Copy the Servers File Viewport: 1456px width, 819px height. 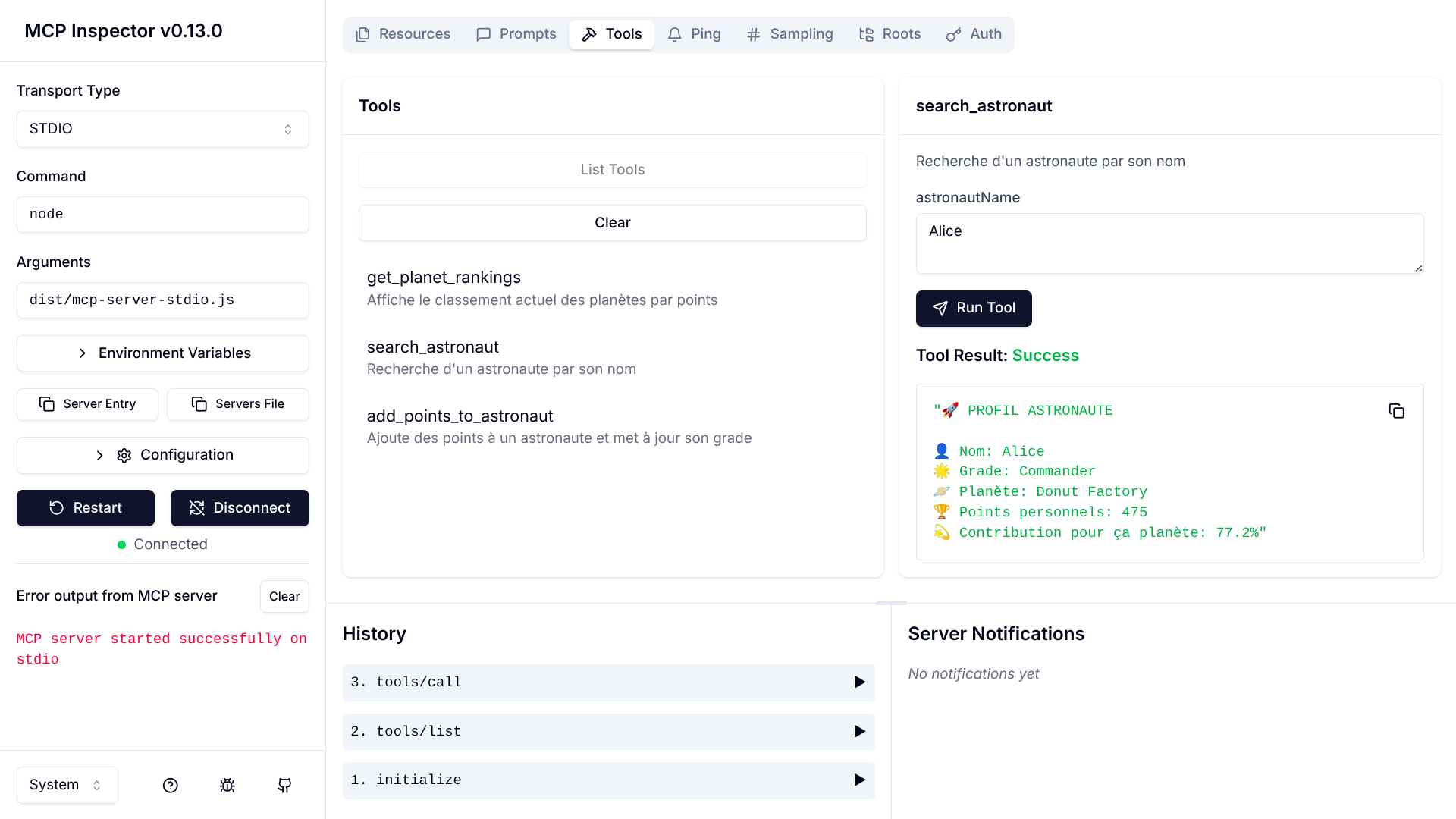click(238, 404)
